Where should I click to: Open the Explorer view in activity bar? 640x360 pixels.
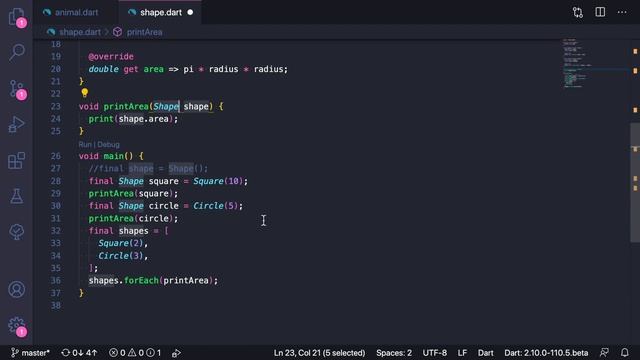[17, 17]
